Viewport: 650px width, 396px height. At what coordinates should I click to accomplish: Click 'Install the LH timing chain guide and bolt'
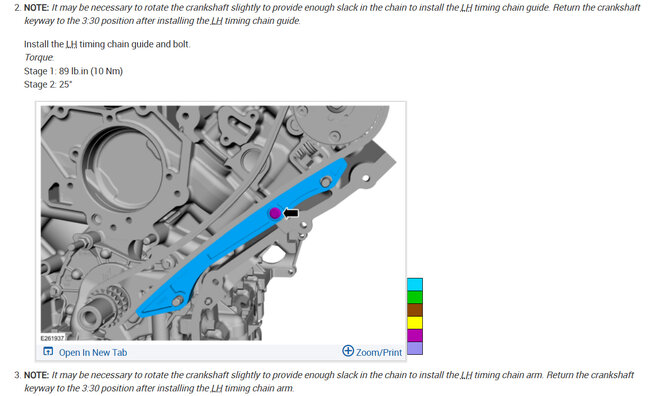click(x=107, y=44)
